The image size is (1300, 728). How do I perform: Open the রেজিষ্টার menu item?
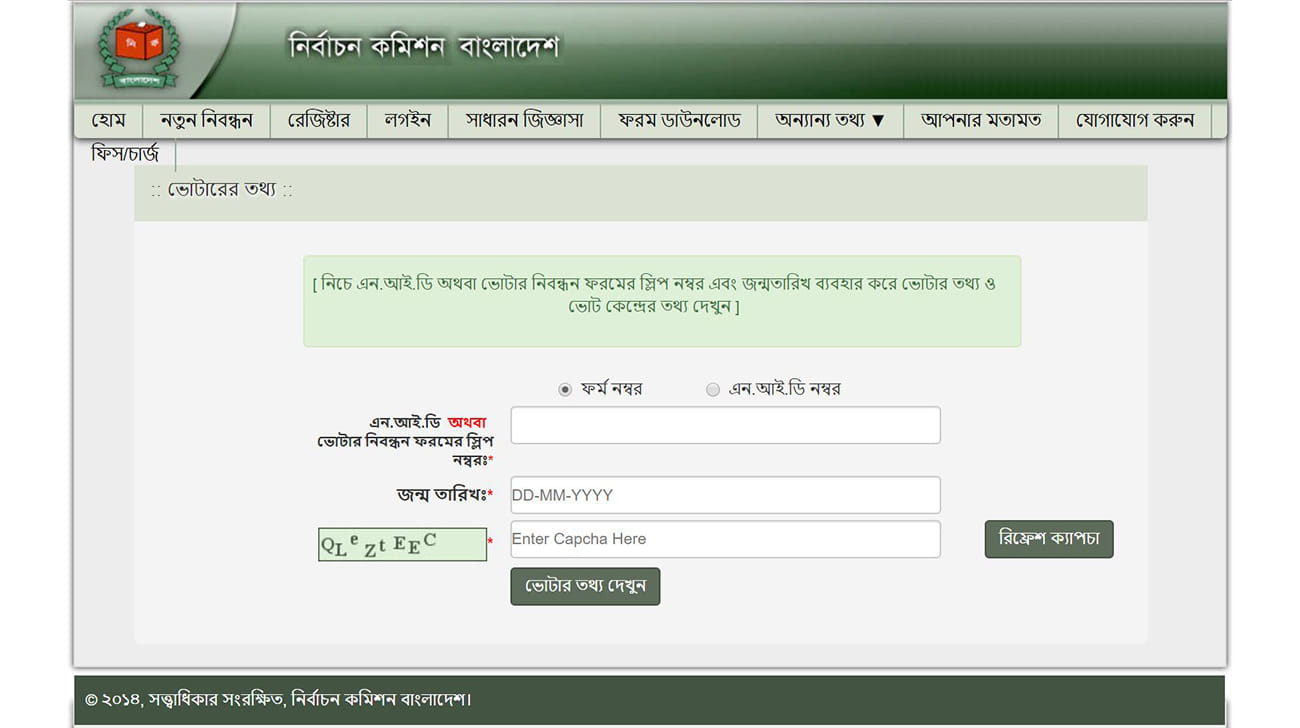pos(319,121)
